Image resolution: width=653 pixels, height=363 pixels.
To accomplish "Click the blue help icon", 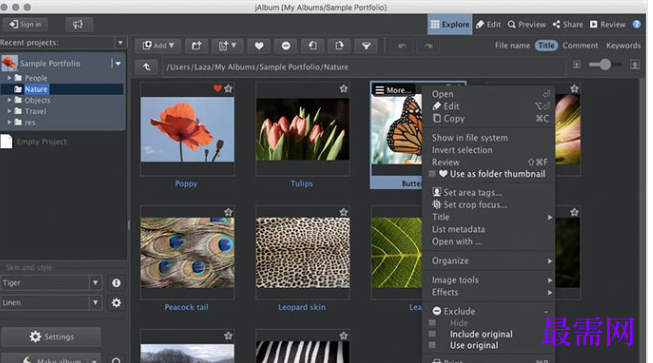I will coord(636,24).
